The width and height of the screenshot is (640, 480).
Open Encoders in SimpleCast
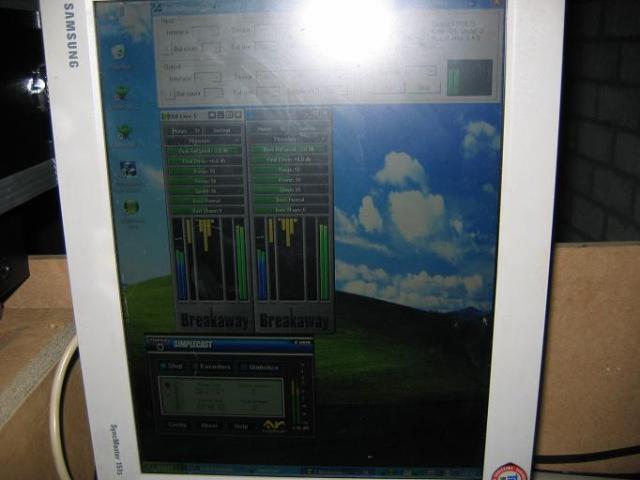pos(212,367)
